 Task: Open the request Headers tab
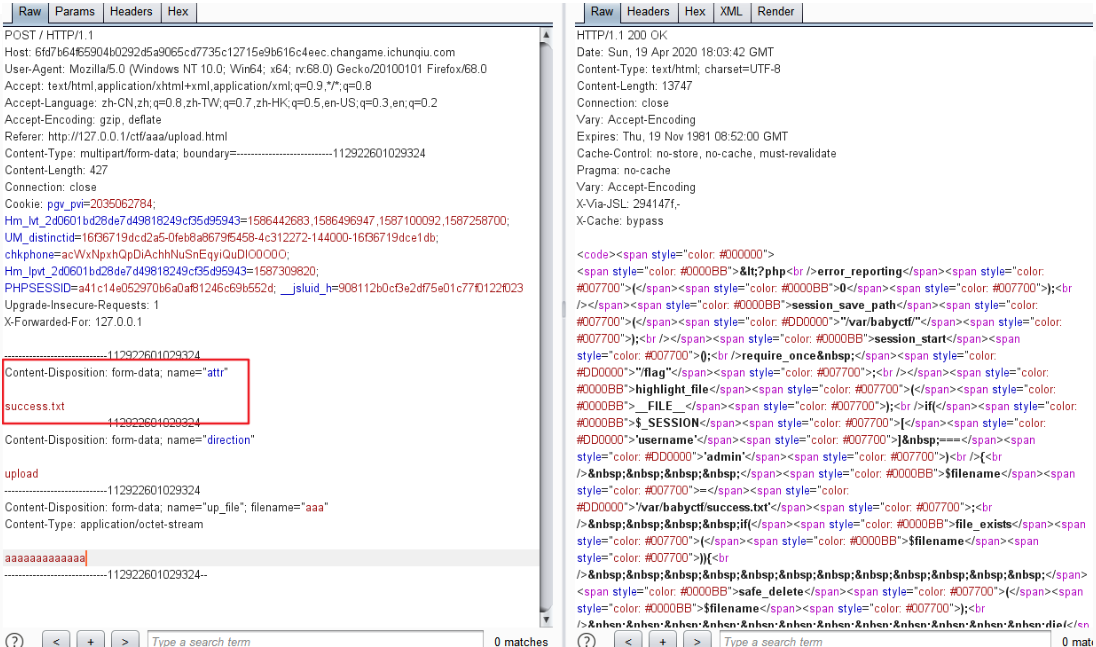tap(131, 12)
